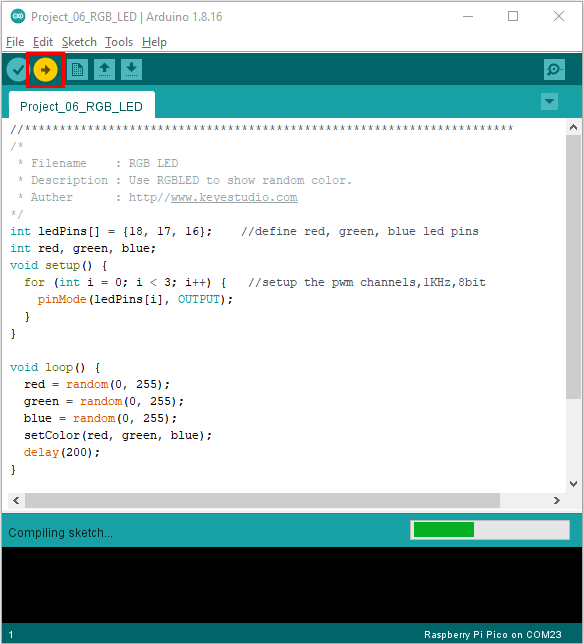The height and width of the screenshot is (644, 584).
Task: Open the Sketch menu
Action: pos(79,42)
